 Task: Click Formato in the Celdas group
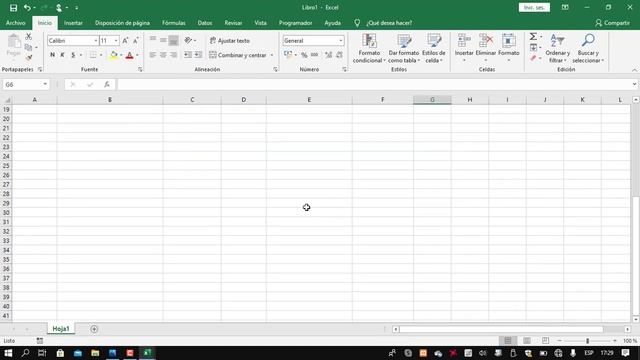(509, 48)
